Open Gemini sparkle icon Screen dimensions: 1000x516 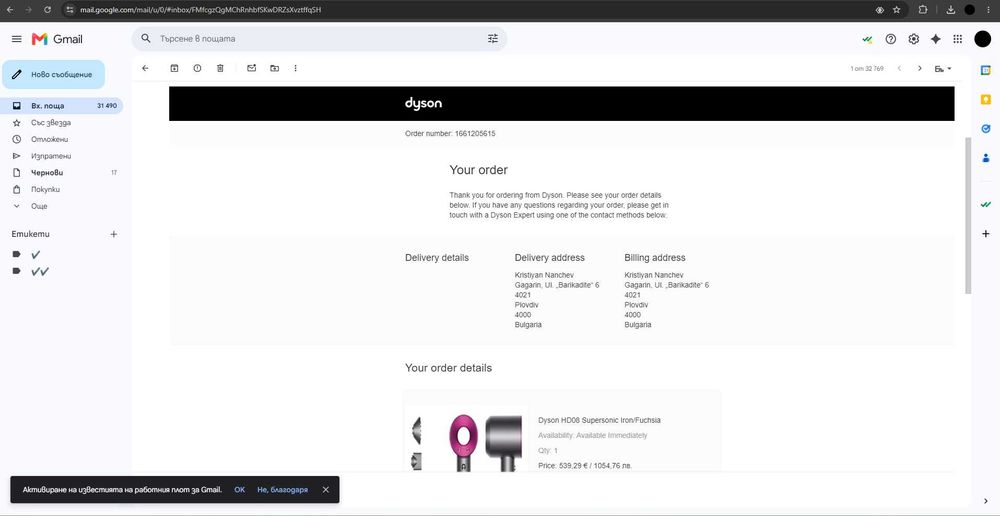click(x=936, y=39)
